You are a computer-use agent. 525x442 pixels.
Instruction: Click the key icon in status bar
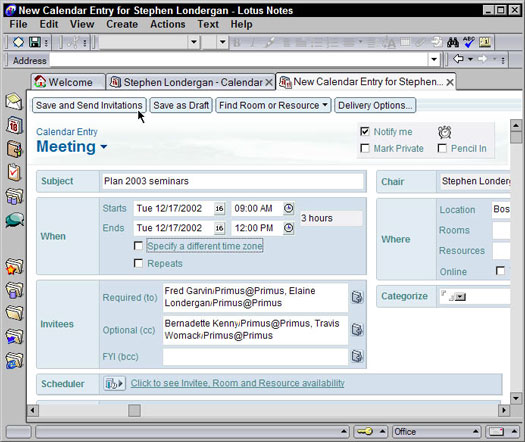(365, 431)
